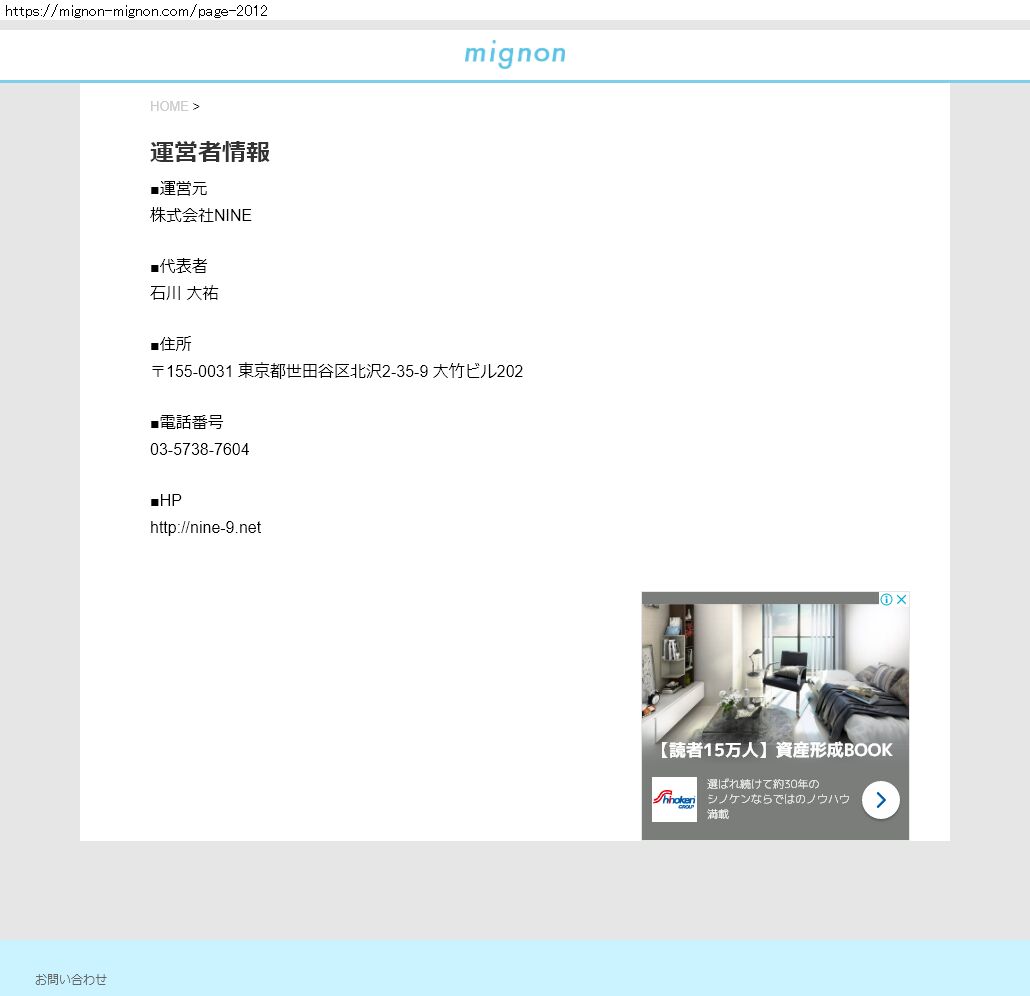This screenshot has width=1030, height=996.
Task: Click the ad description シノケンならではのノウハウ
Action: tap(778, 799)
